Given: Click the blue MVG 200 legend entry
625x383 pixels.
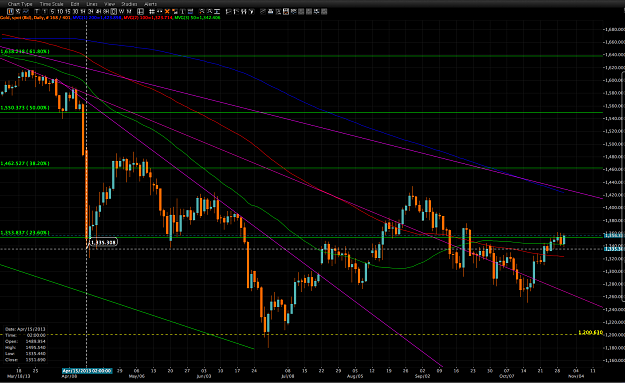Looking at the screenshot, I should coord(97,18).
